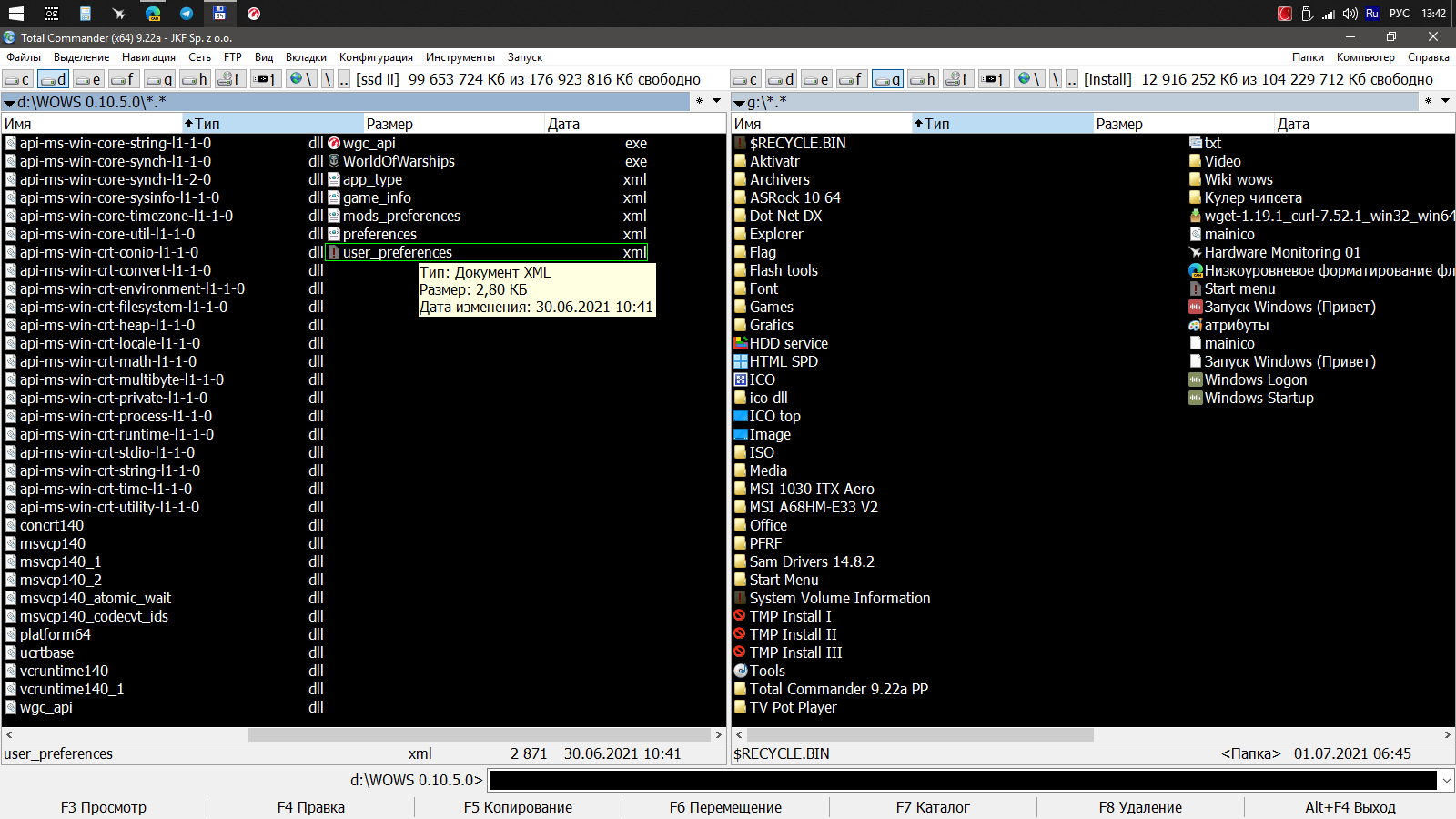Sort left panel by Тип column
Viewport: 1456px width, 819px height.
pyautogui.click(x=273, y=124)
